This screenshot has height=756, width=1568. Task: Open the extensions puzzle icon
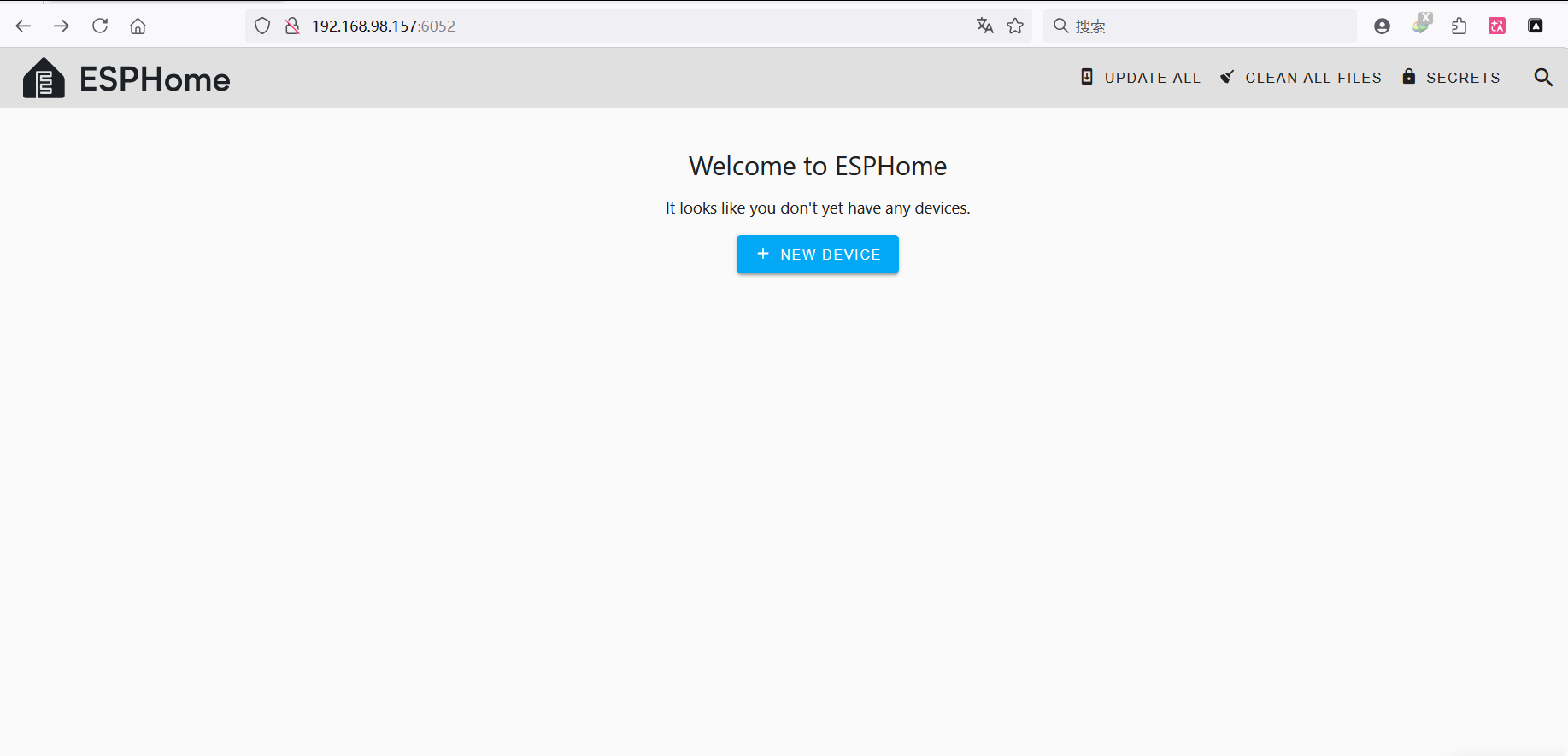pos(1459,26)
